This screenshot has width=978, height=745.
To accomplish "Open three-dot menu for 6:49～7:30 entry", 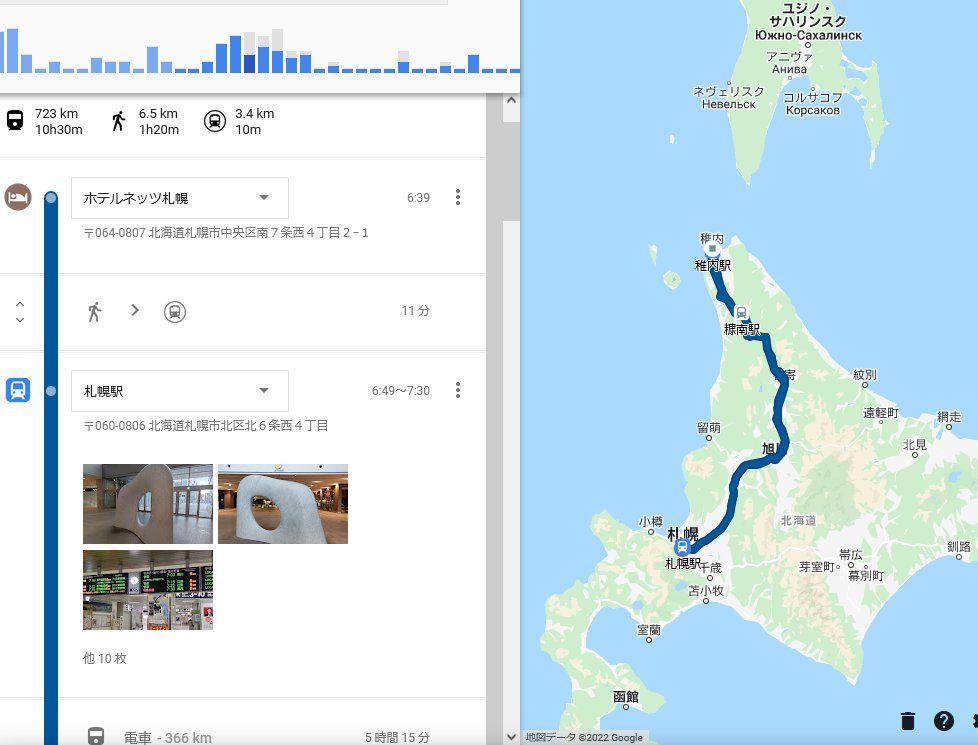I will [x=458, y=390].
